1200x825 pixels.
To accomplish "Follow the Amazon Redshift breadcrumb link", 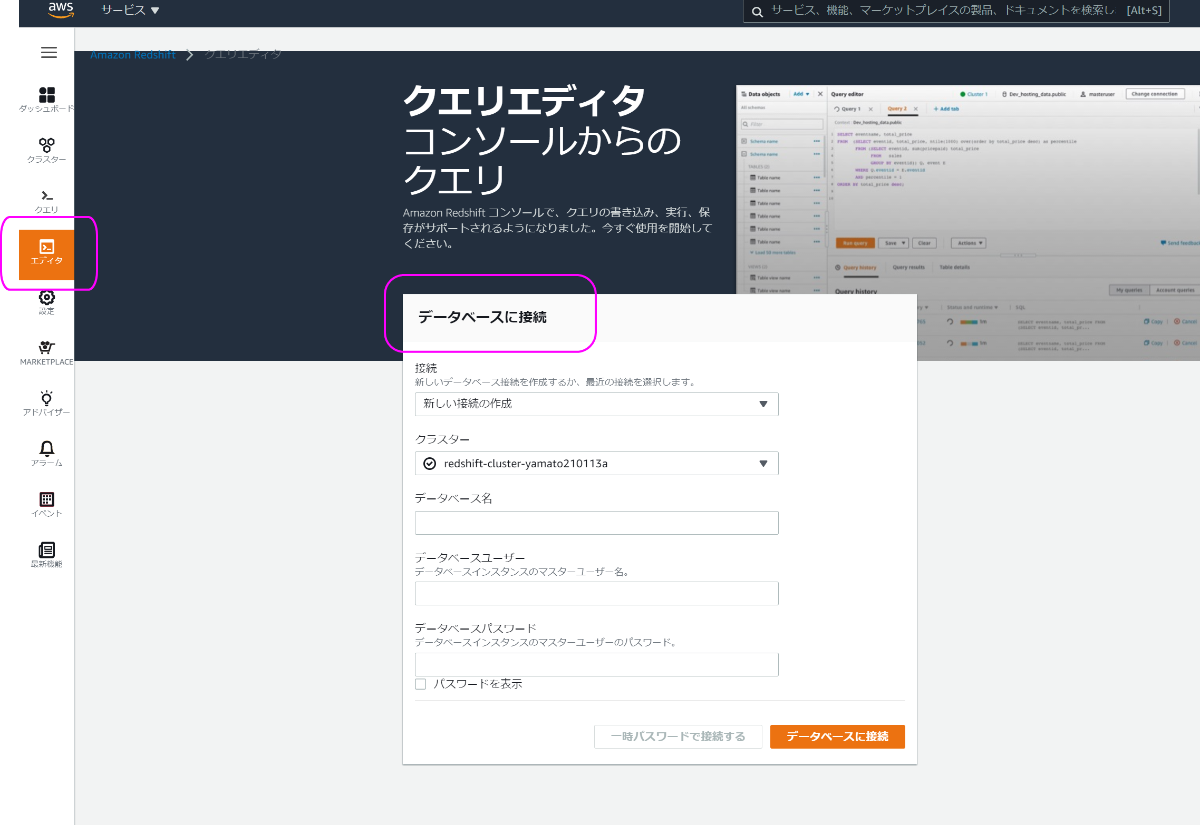I will pos(132,55).
